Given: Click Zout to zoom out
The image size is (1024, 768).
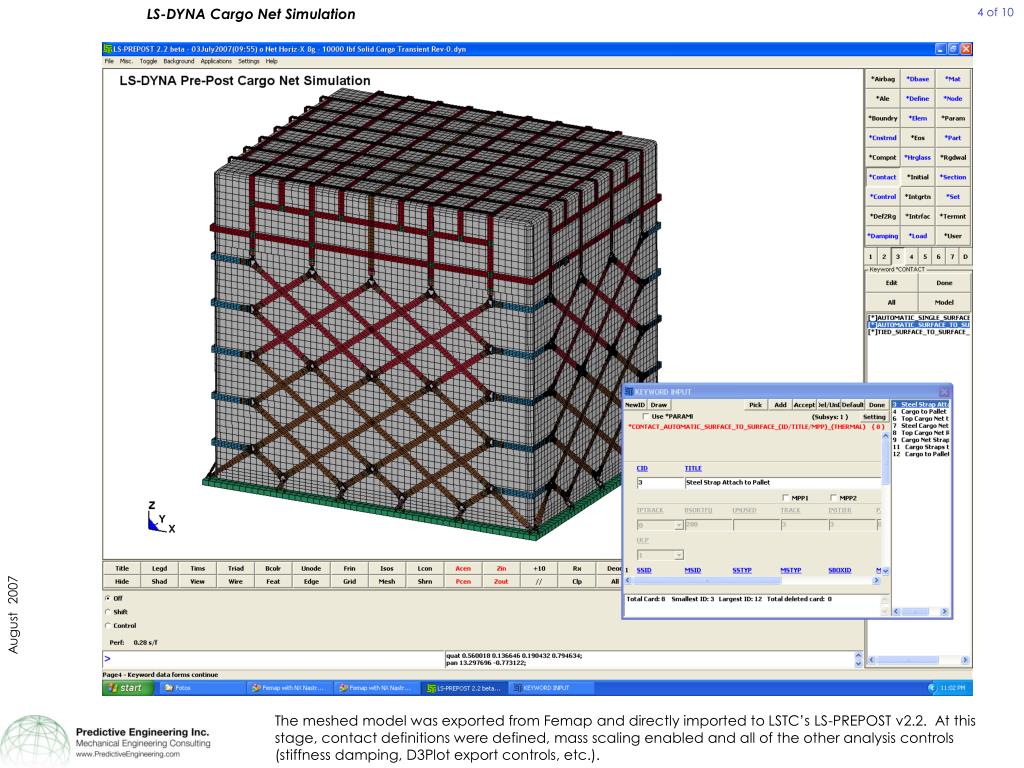Looking at the screenshot, I should point(501,581).
